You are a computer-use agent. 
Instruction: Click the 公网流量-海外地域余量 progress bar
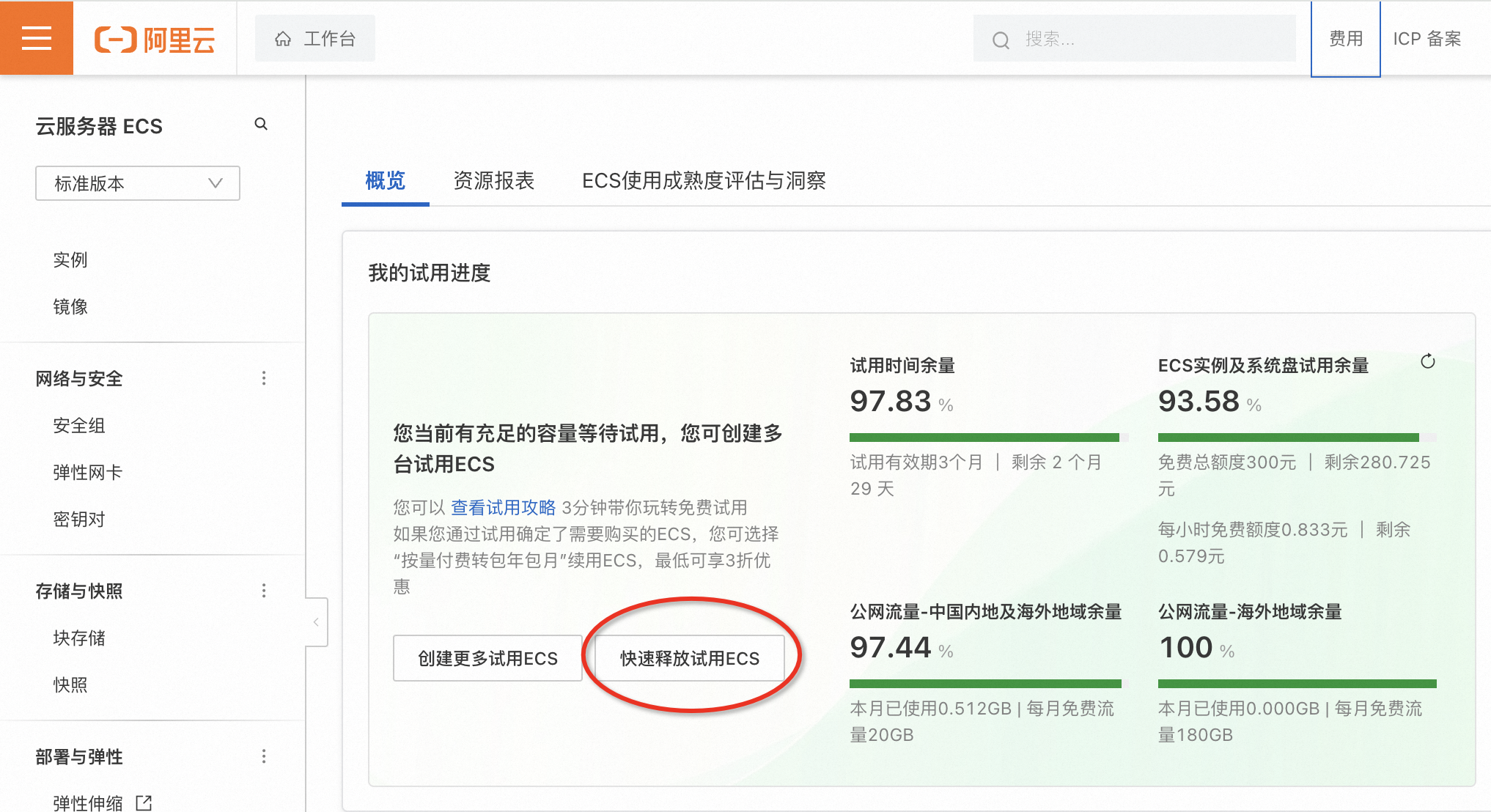point(1297,684)
